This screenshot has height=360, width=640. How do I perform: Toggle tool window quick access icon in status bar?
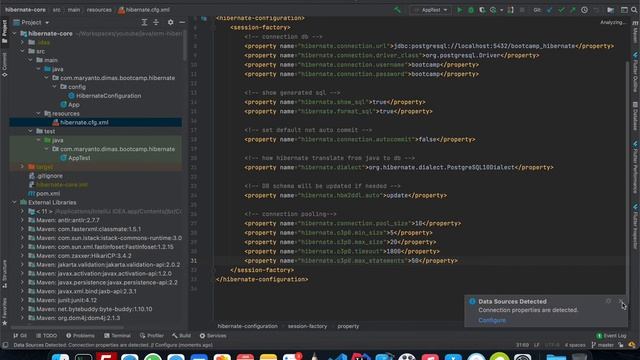5,345
